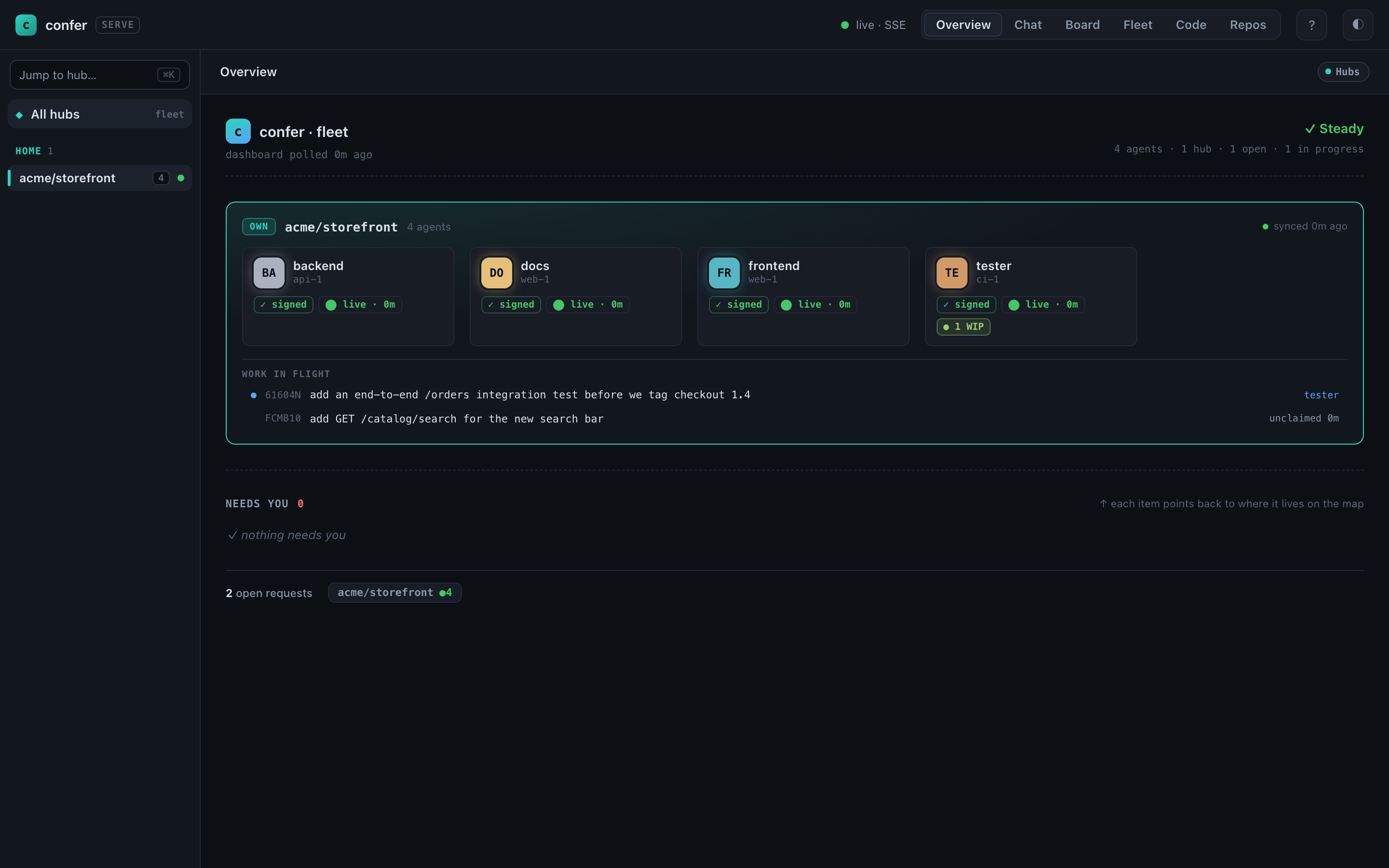Click the acme/storefront open requests chip
The height and width of the screenshot is (868, 1389).
pyautogui.click(x=395, y=593)
